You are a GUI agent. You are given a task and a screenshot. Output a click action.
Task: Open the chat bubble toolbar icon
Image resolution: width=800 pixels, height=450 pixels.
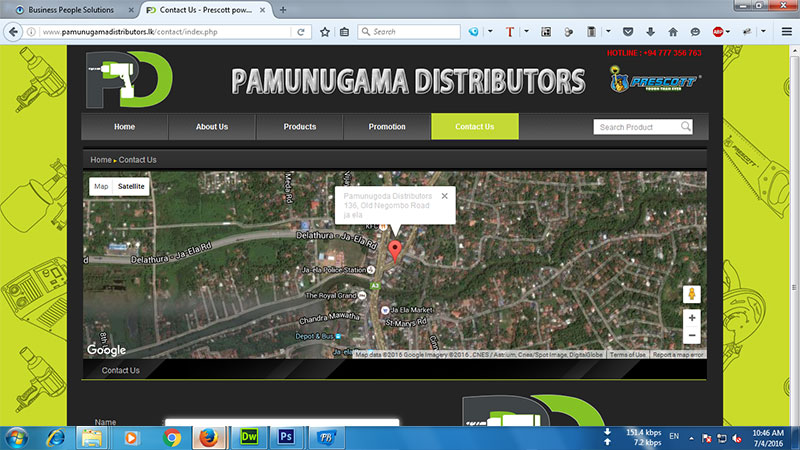pos(695,32)
